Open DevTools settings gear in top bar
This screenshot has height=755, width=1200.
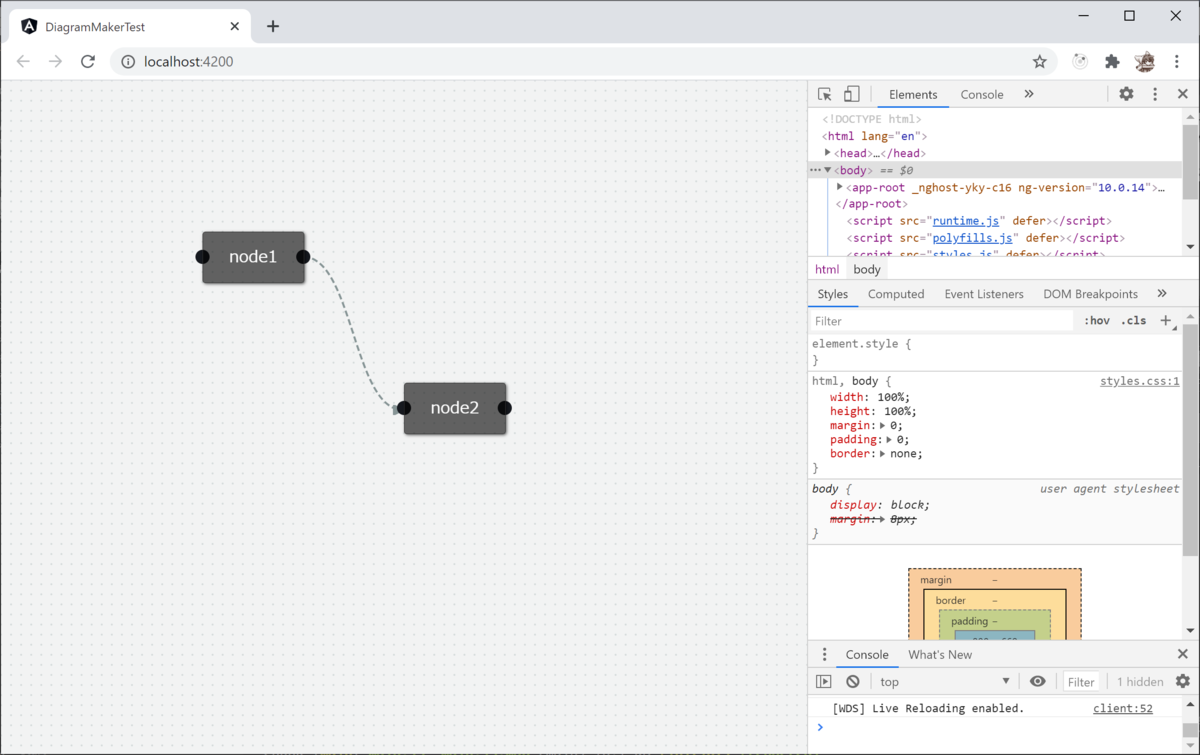click(1126, 94)
